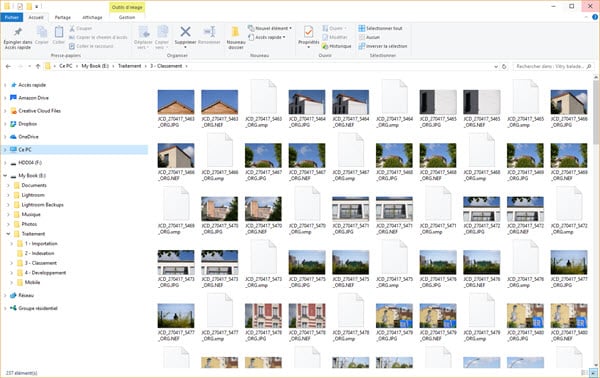Screen dimensions: 600x378
Task: Click Copier le chemin d'accès
Action: tap(98, 37)
